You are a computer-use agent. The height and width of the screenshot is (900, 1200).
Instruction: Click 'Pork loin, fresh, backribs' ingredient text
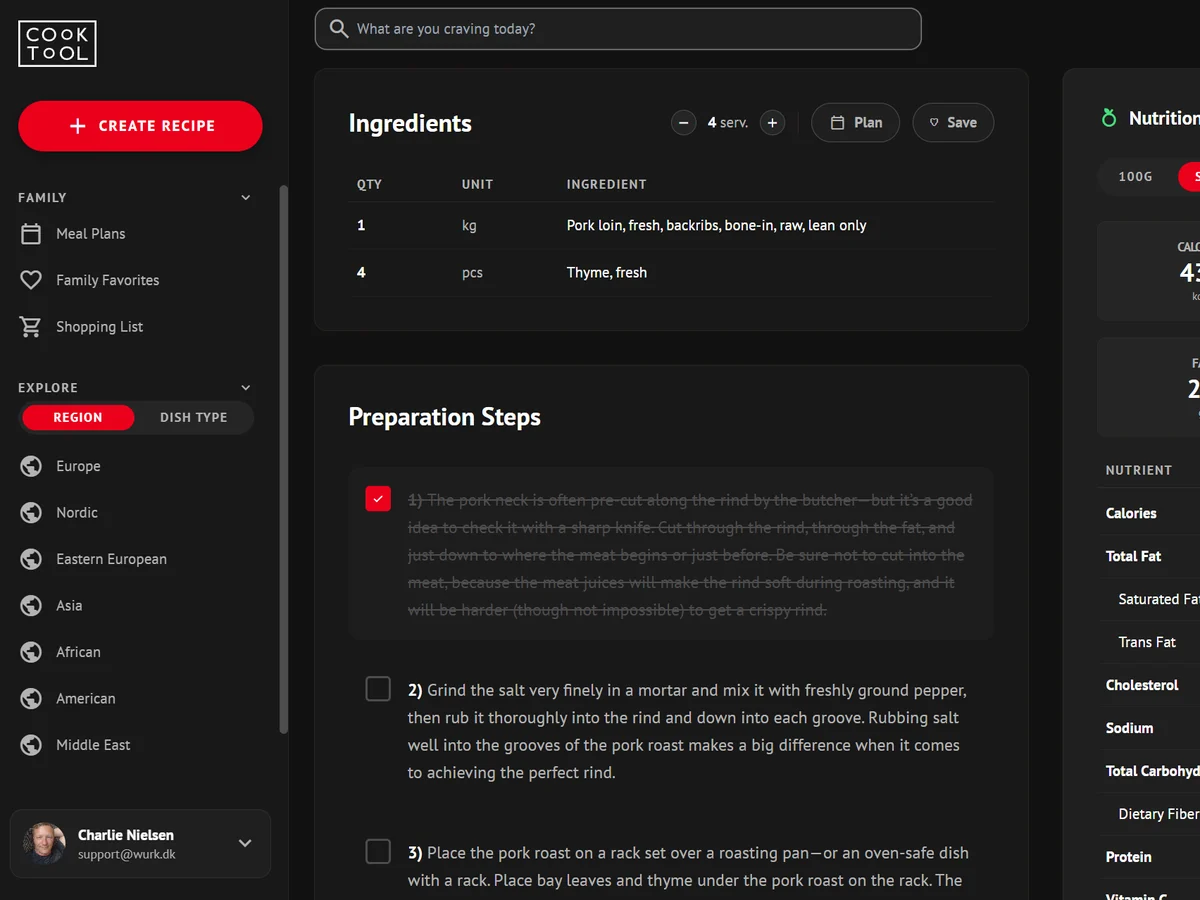pos(717,226)
